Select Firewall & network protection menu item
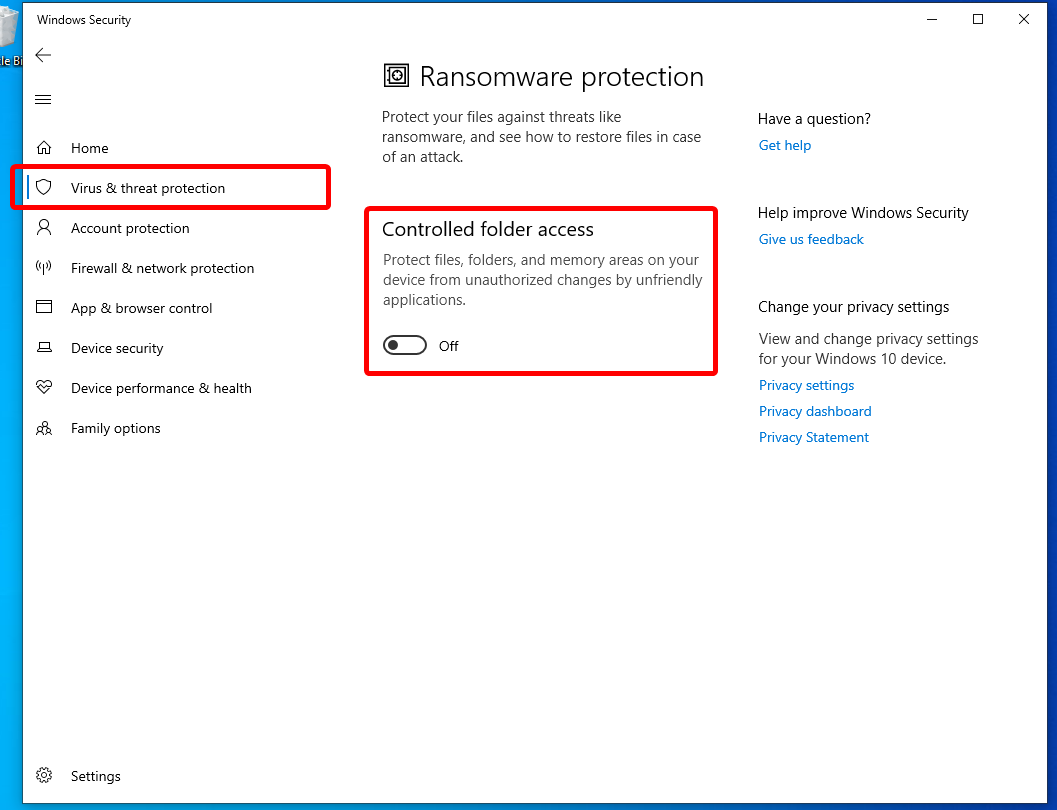The image size is (1057, 810). 162,268
